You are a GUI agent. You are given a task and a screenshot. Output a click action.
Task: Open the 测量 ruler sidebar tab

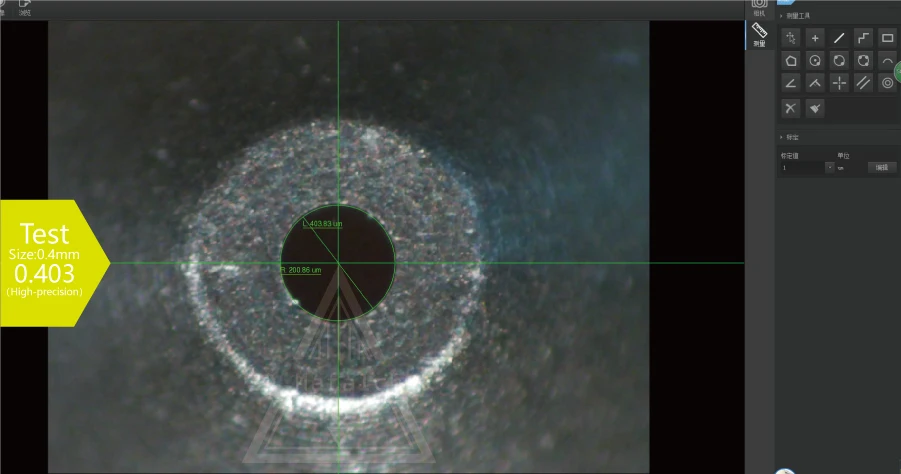coord(759,35)
